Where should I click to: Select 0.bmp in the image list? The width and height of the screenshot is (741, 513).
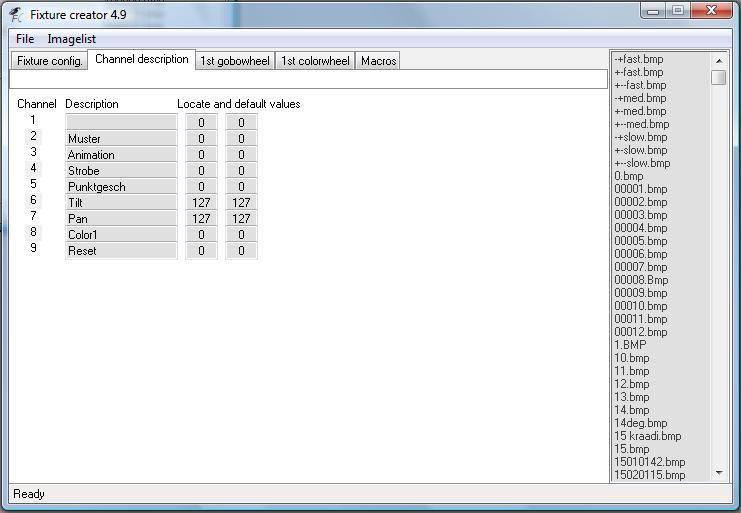629,176
